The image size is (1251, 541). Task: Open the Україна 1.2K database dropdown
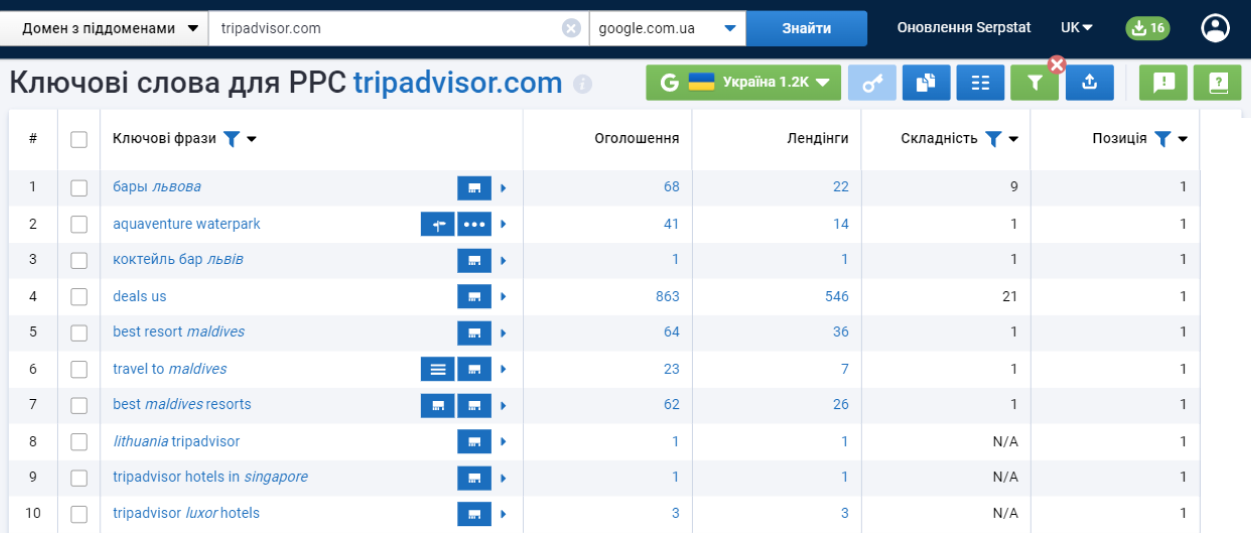tap(744, 83)
